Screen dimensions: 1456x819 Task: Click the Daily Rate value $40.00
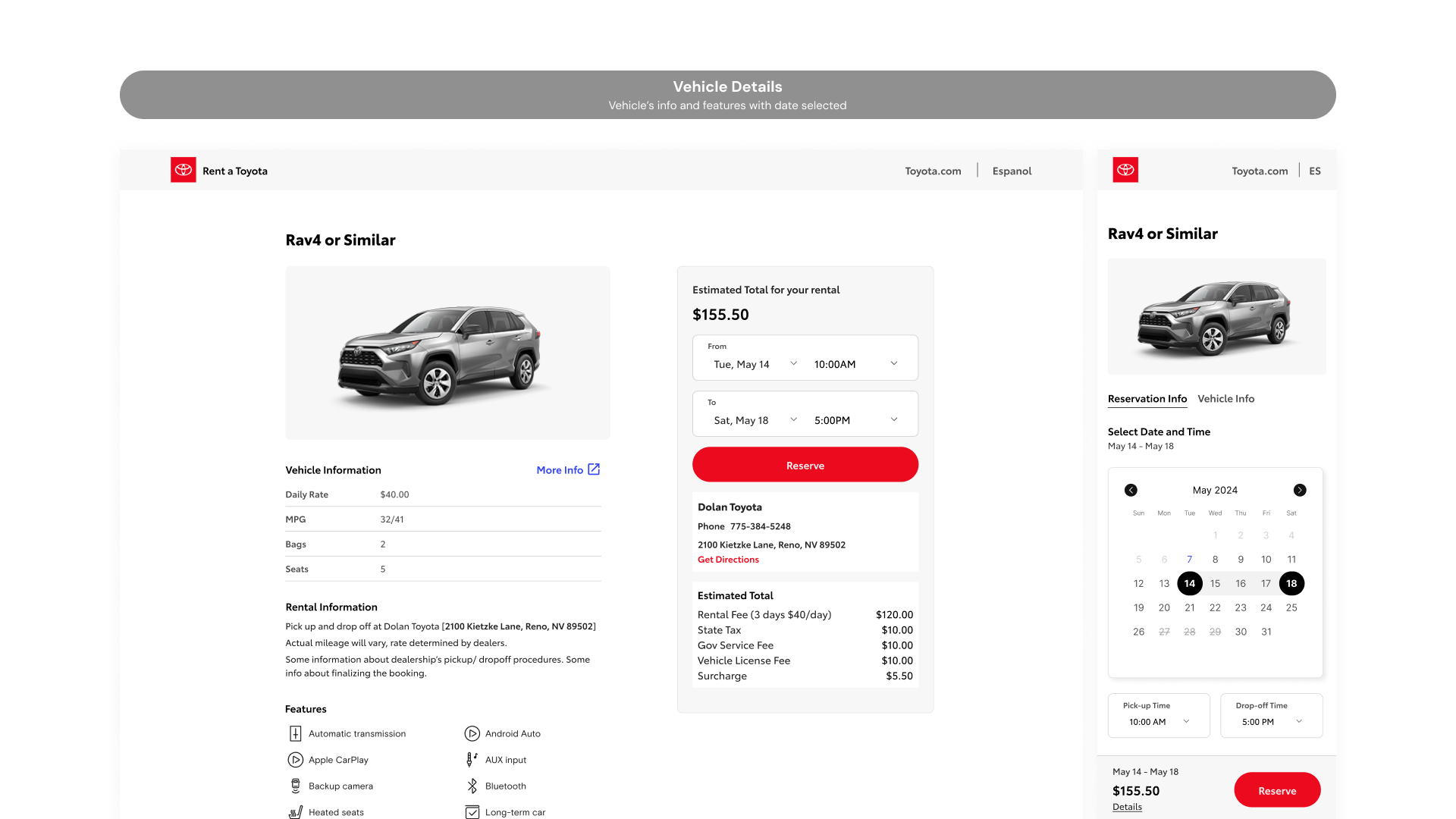[x=394, y=494]
